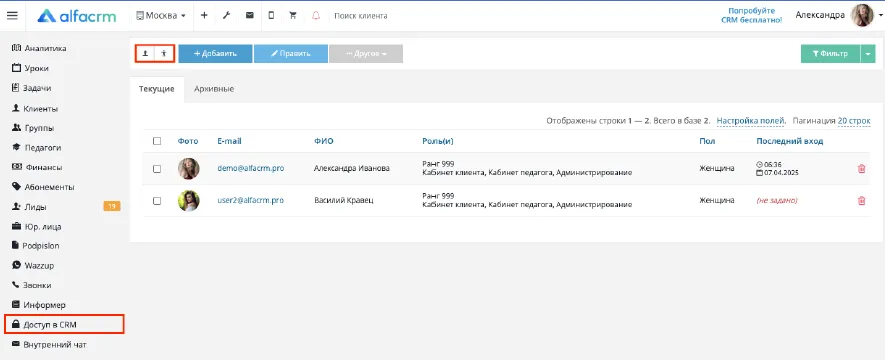Open Информер sidebar item
Screen dimensions: 885x360
[x=38, y=305]
